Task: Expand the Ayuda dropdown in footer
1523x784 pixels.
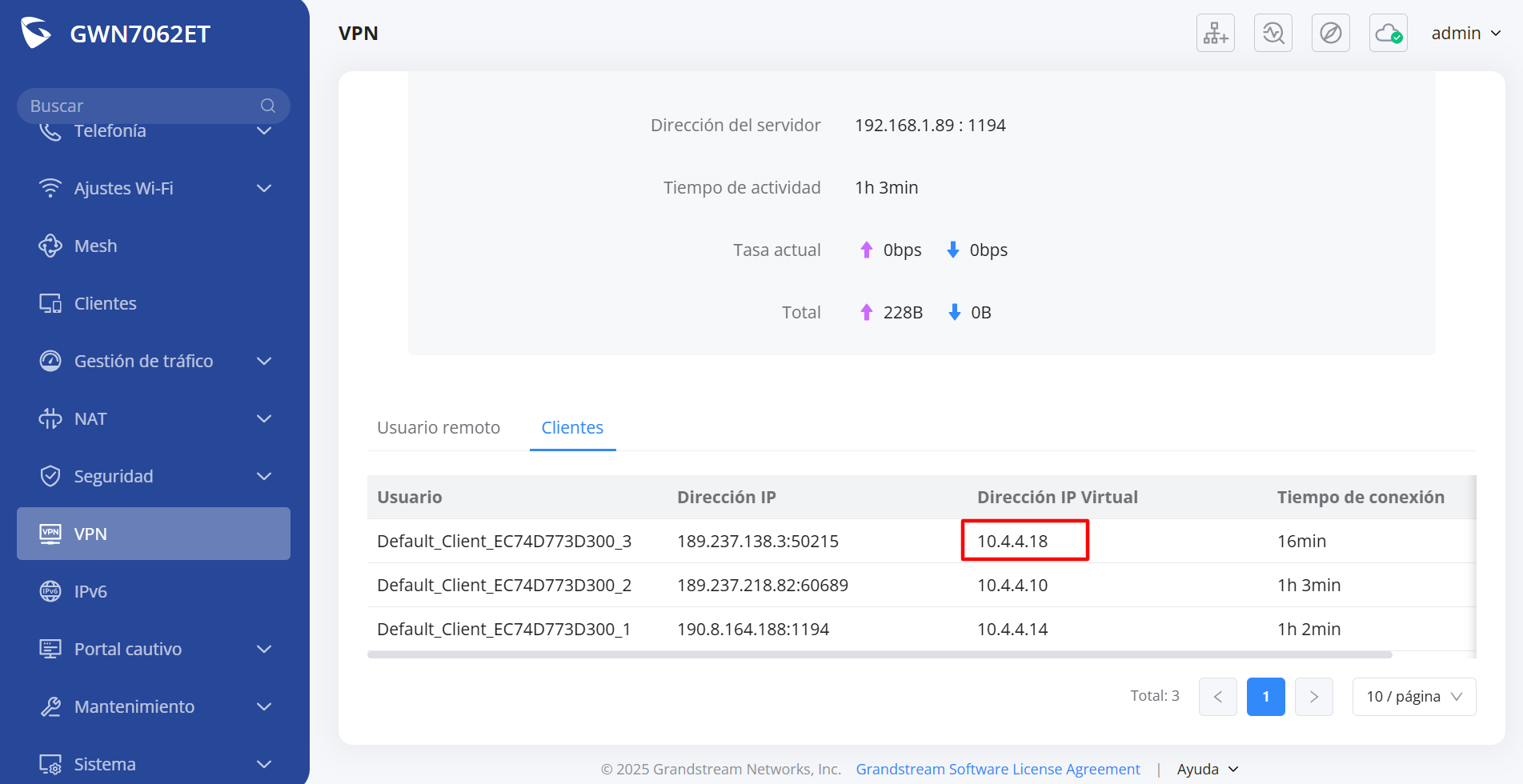Action: coord(1208,769)
